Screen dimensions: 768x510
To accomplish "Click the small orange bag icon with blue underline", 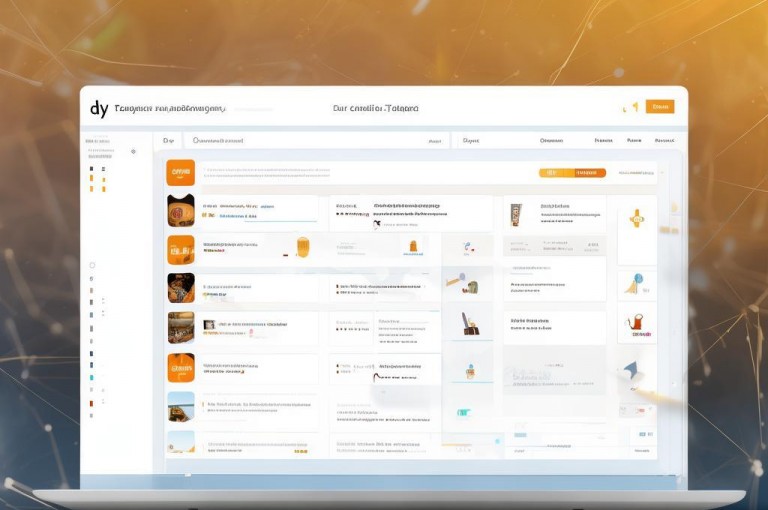I will (413, 248).
